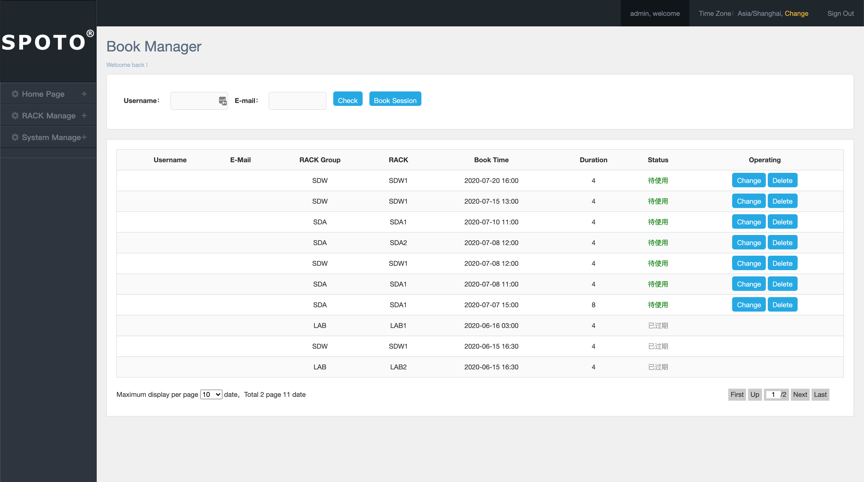Click Sign Out in top bar
This screenshot has height=482, width=864.
[x=840, y=14]
